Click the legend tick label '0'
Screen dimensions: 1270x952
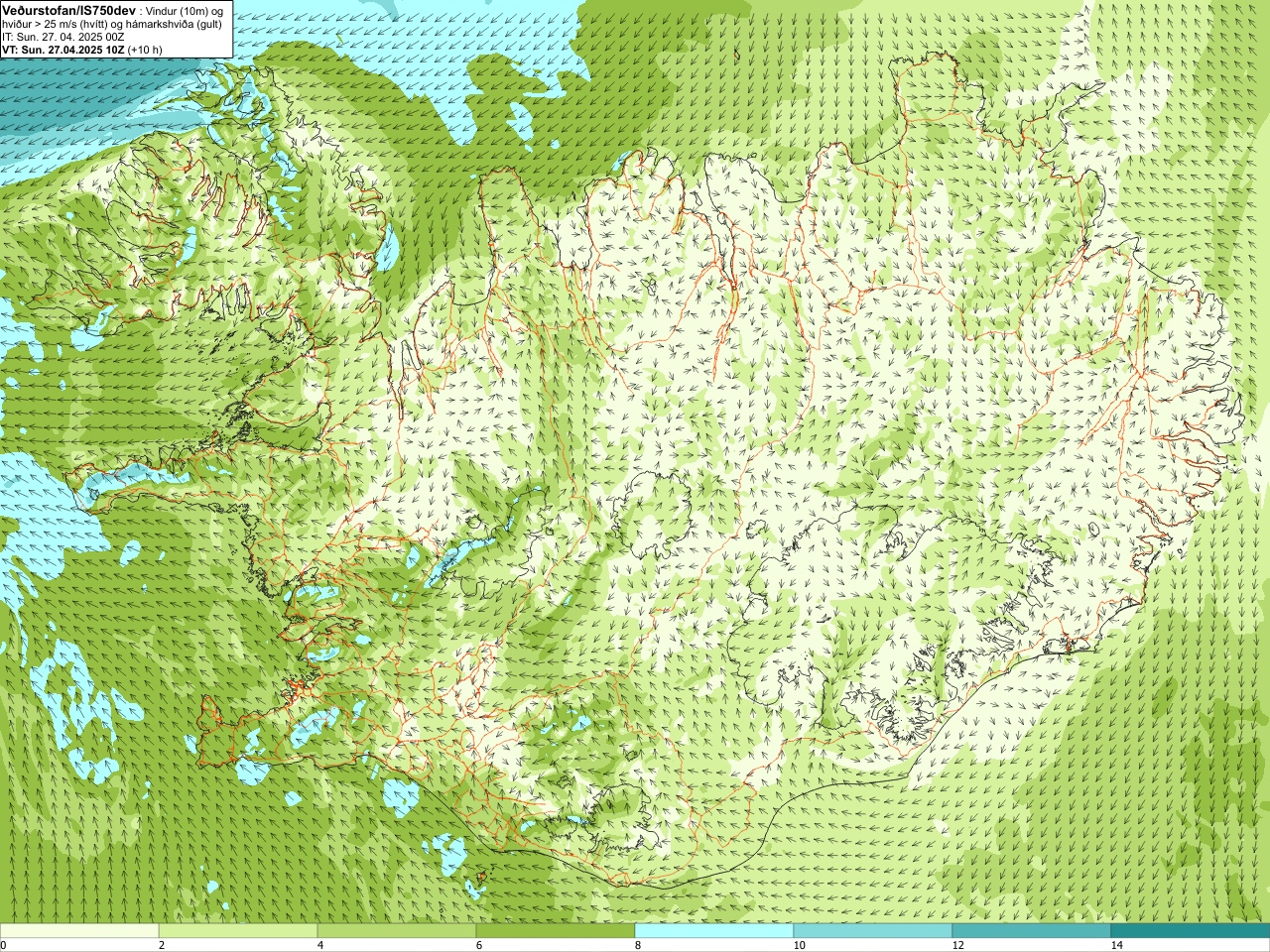3,945
